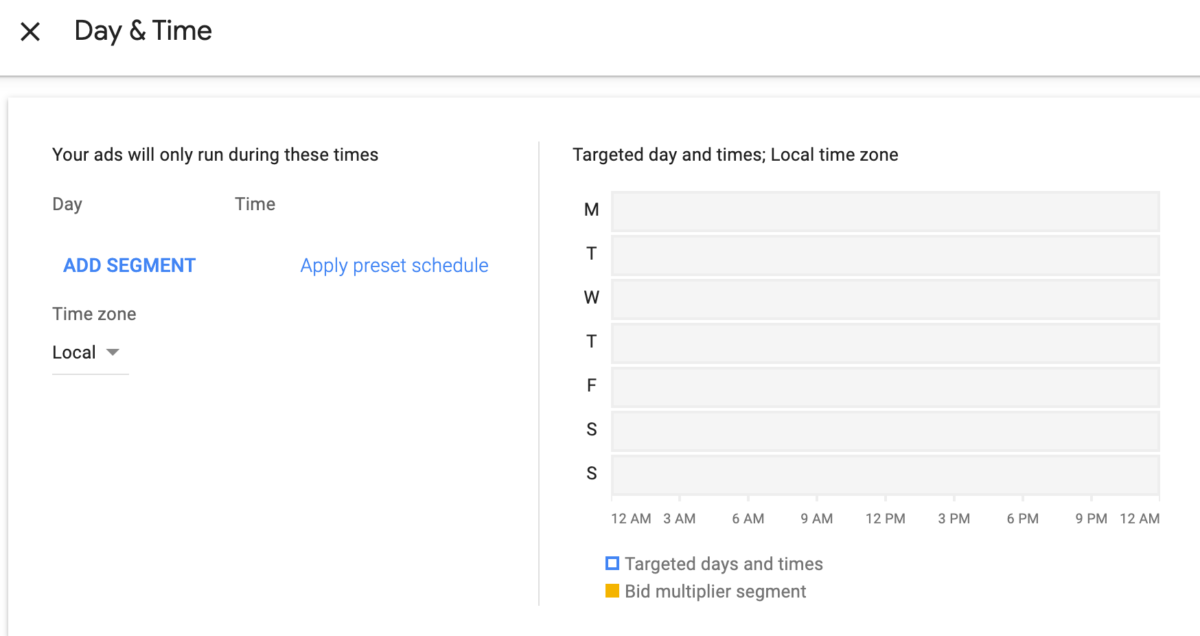Image resolution: width=1200 pixels, height=636 pixels.
Task: Click the '12 PM' axis label
Action: pos(885,518)
